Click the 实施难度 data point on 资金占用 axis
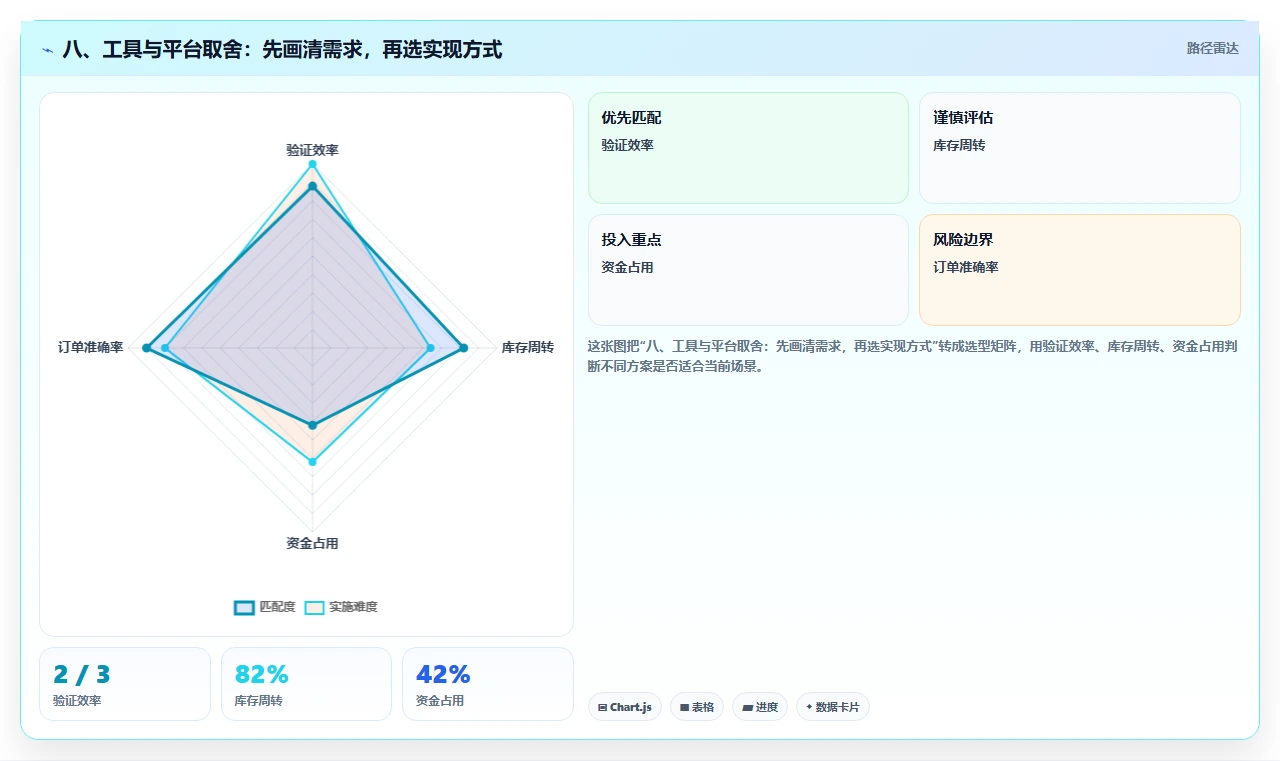This screenshot has width=1280, height=761. [312, 462]
